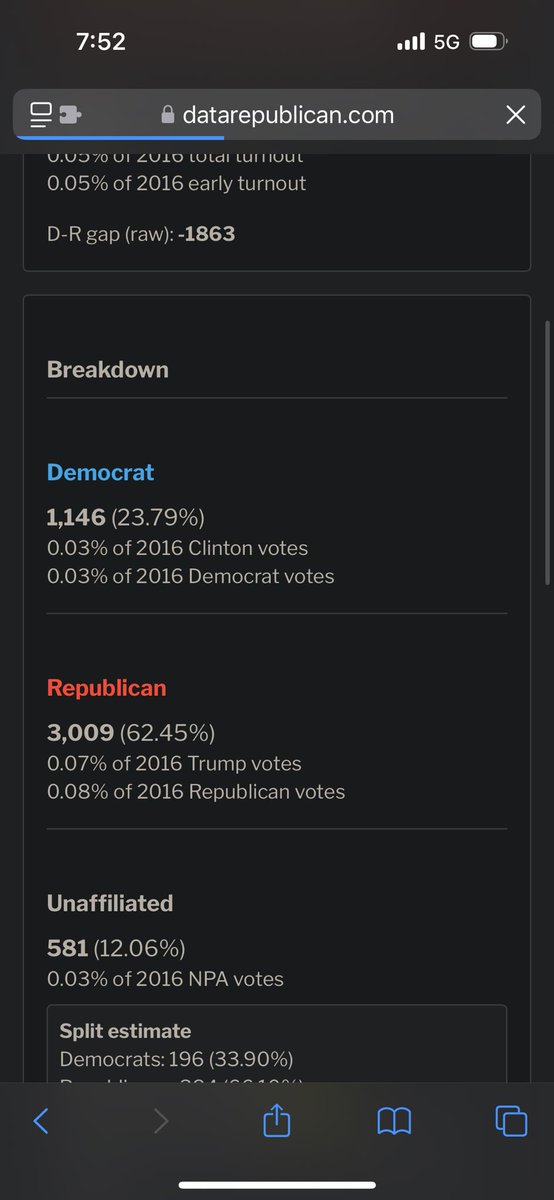Open page reader menu icon
Screen dimensions: 554x1200
click(41, 115)
